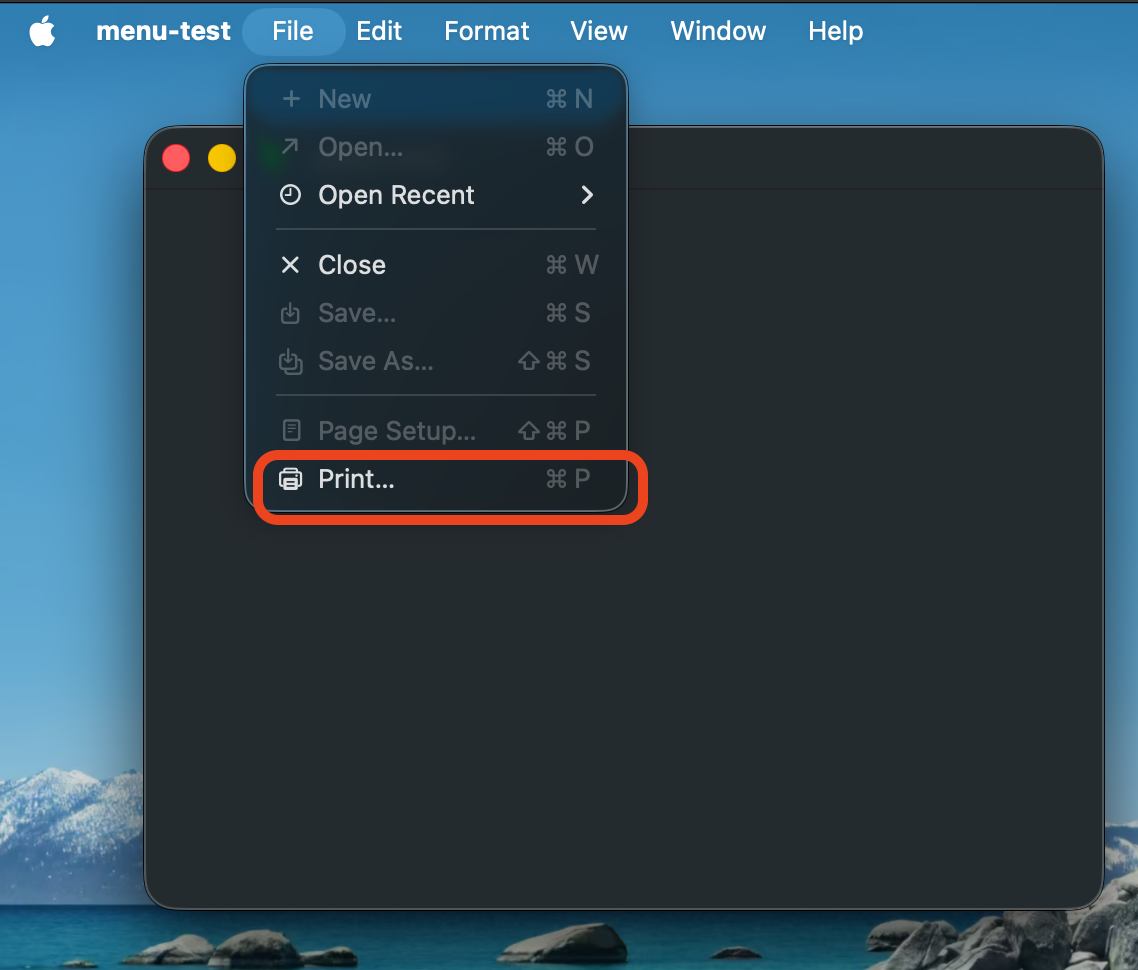The width and height of the screenshot is (1138, 970).
Task: Open the Format menu
Action: 486,31
